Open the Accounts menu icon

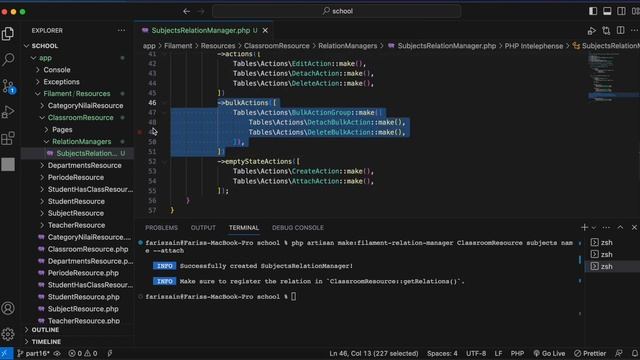coord(8,308)
